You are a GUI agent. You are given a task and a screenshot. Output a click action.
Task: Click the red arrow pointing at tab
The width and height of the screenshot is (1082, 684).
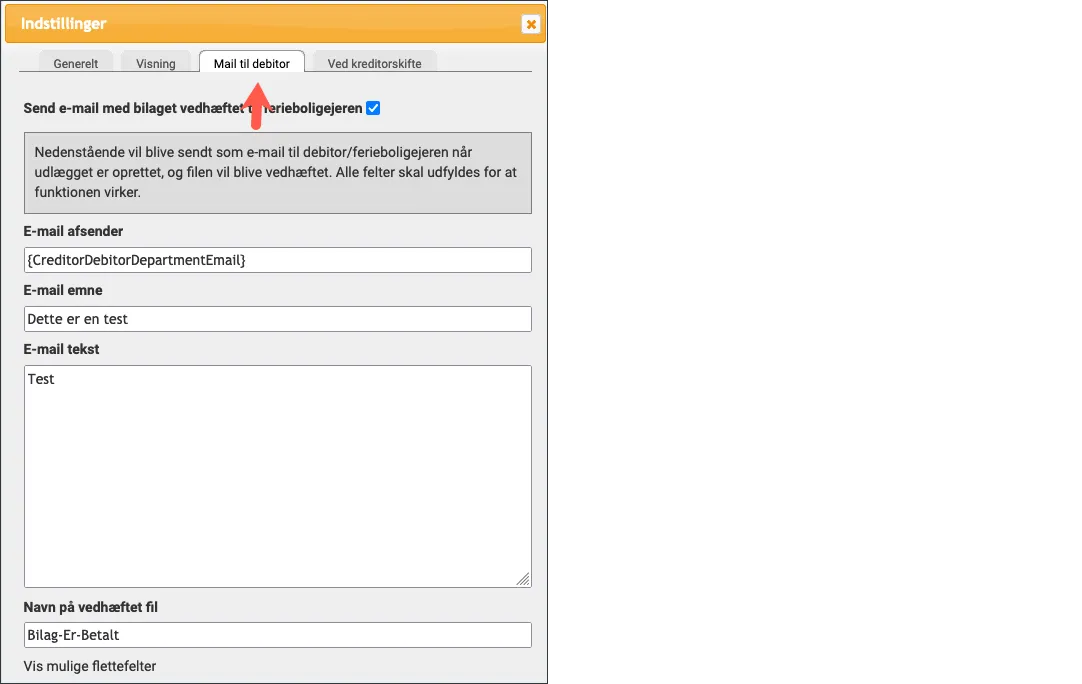[256, 105]
